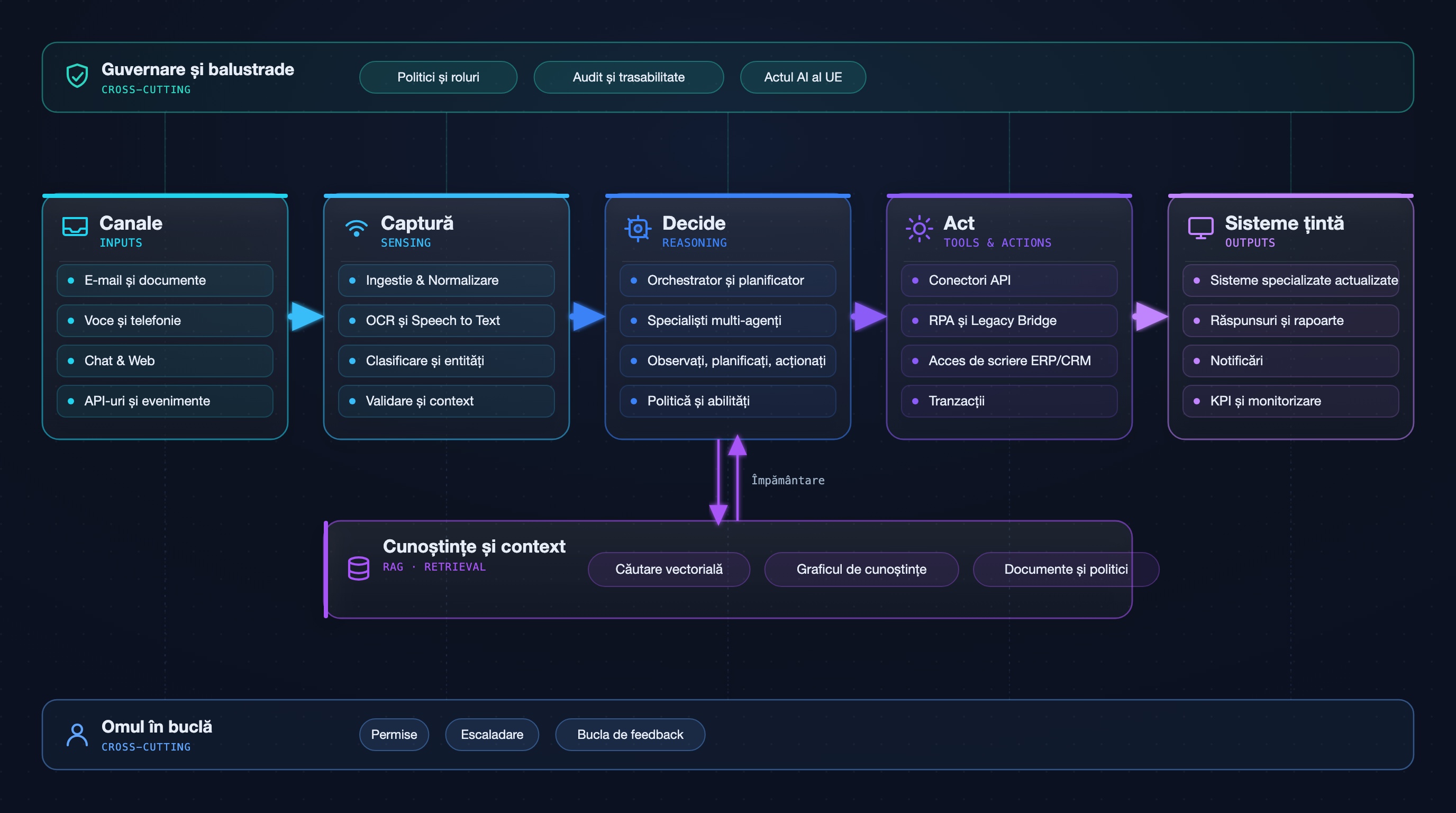Click the database icon in Cunoștințe și context
1456x813 pixels.
point(358,568)
